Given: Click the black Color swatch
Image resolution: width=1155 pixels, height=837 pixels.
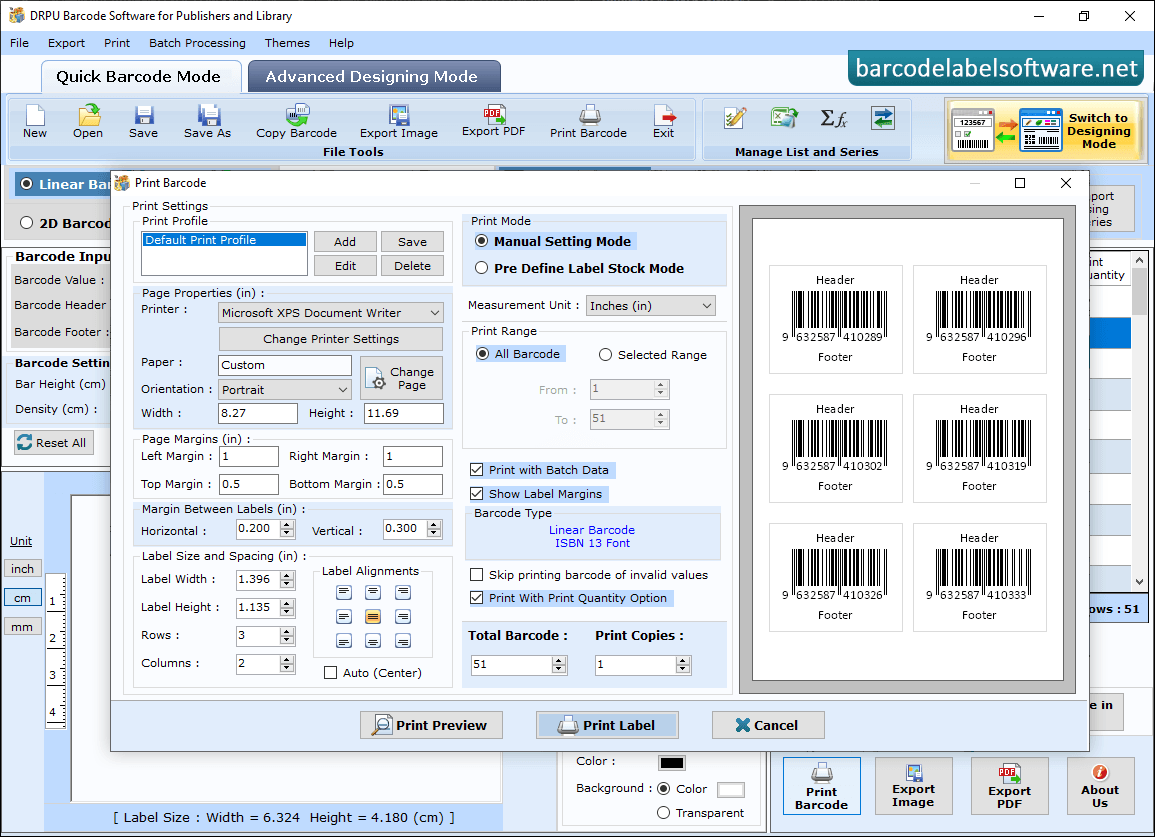Looking at the screenshot, I should (x=672, y=763).
